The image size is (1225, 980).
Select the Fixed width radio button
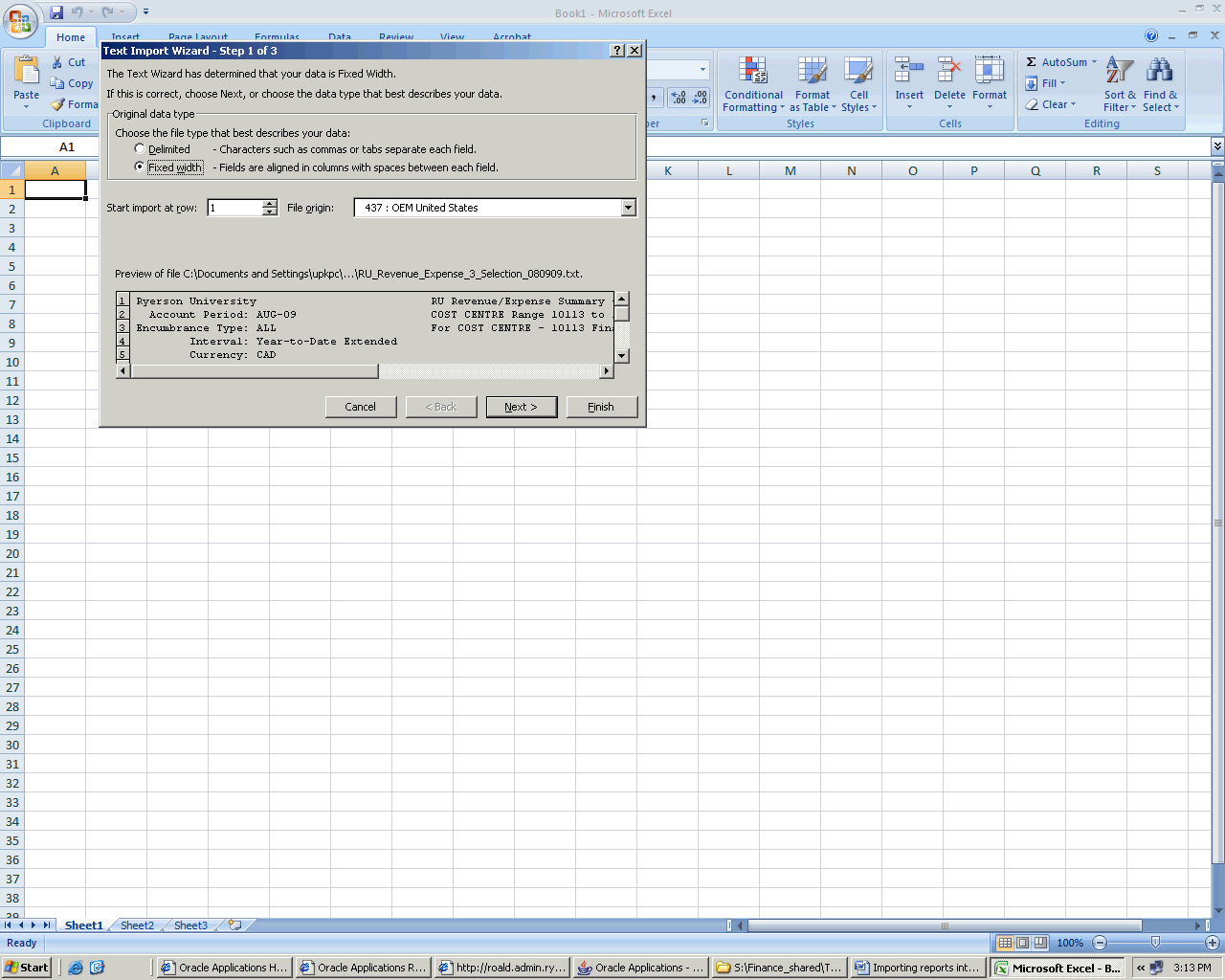(140, 167)
